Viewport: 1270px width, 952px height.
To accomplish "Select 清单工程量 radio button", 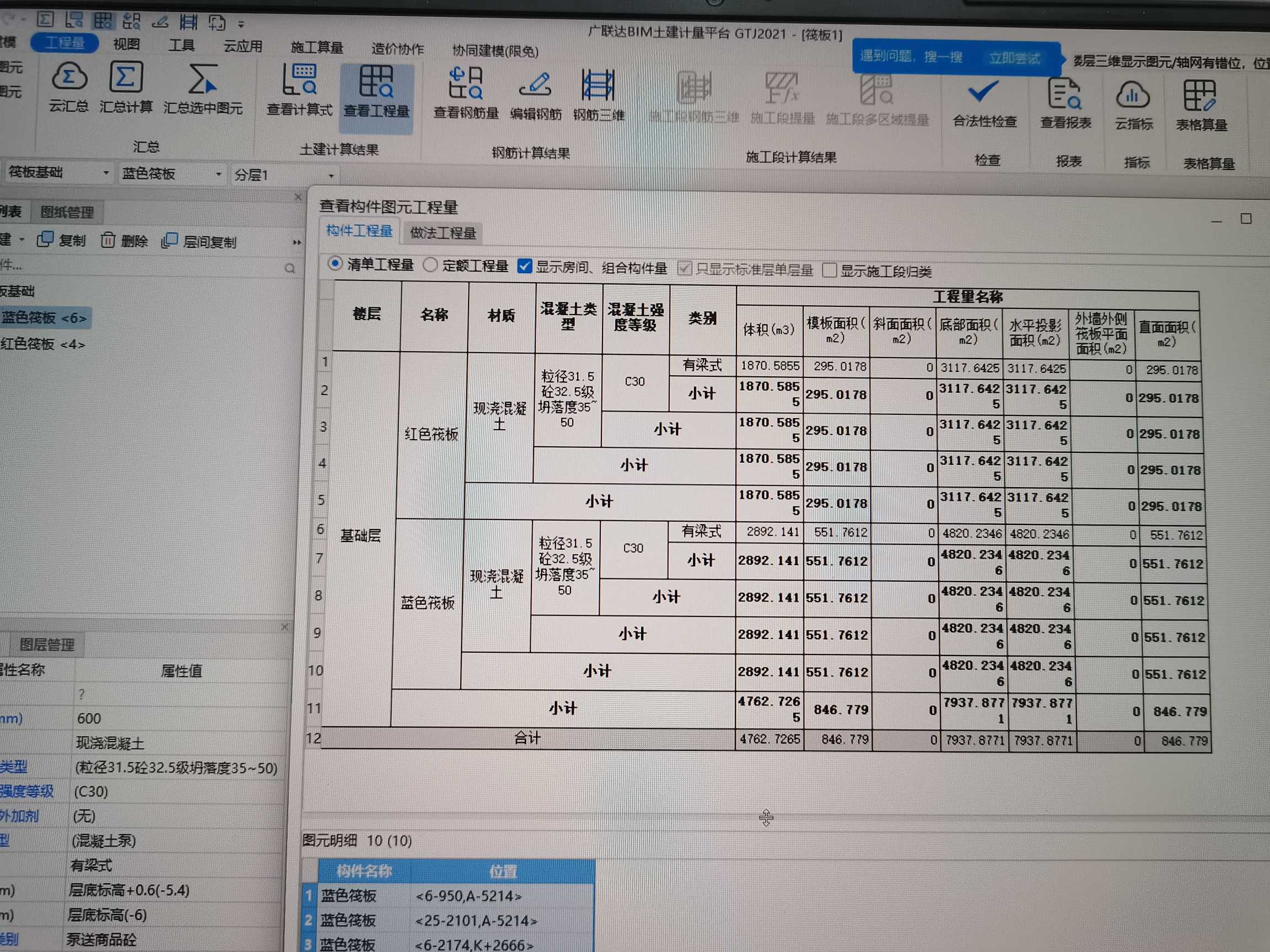I will [335, 263].
